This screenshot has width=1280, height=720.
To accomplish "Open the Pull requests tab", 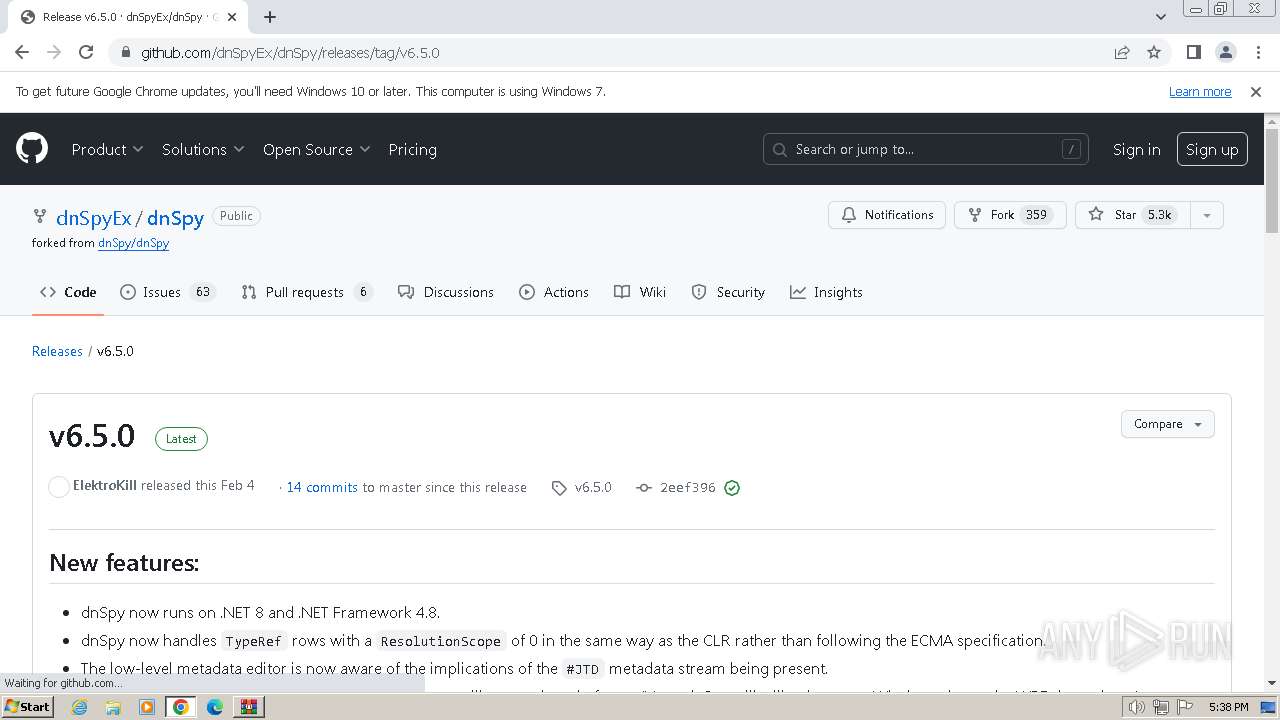I will (307, 292).
